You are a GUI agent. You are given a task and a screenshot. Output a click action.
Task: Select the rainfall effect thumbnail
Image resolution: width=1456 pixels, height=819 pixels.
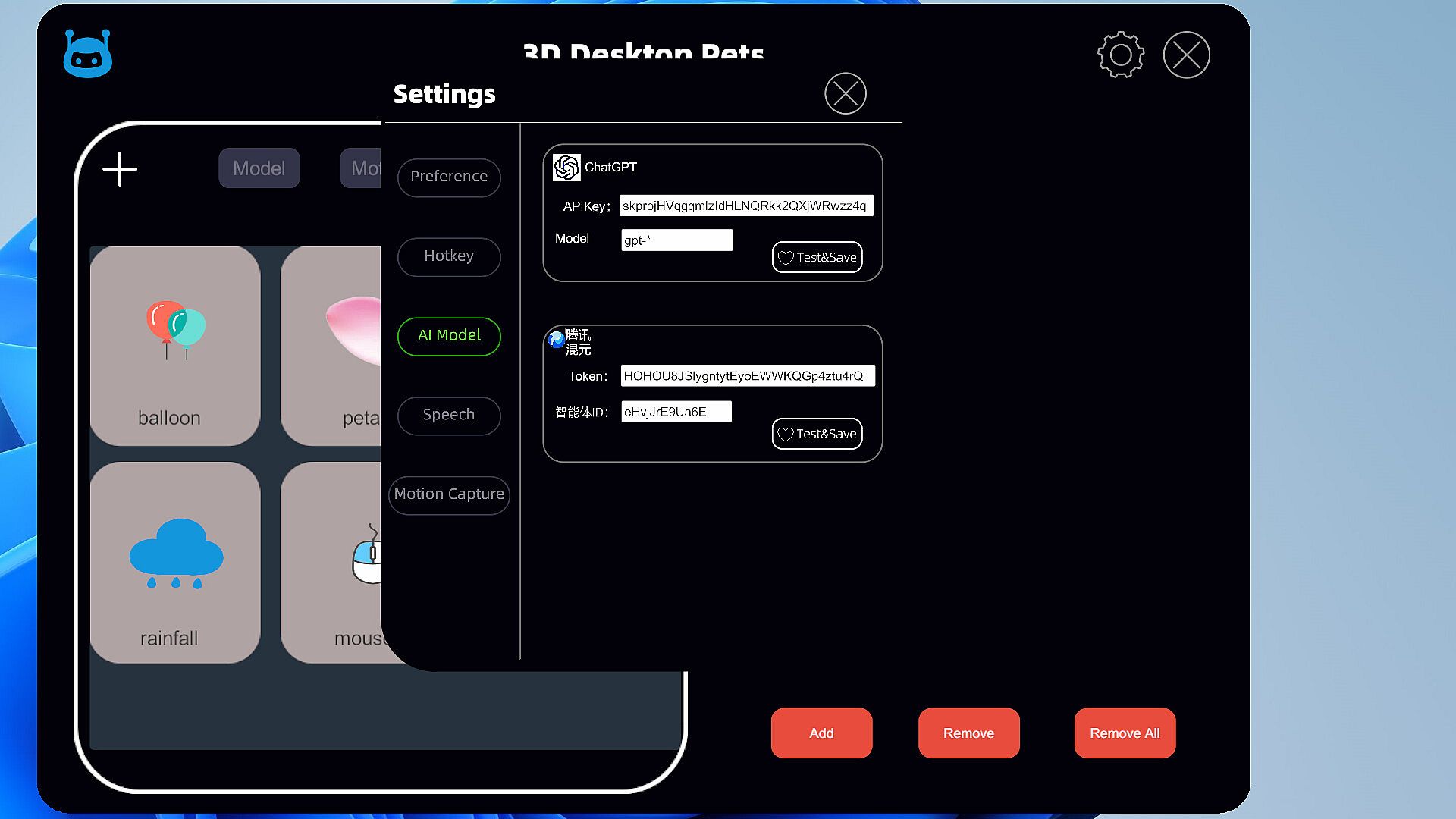(175, 562)
